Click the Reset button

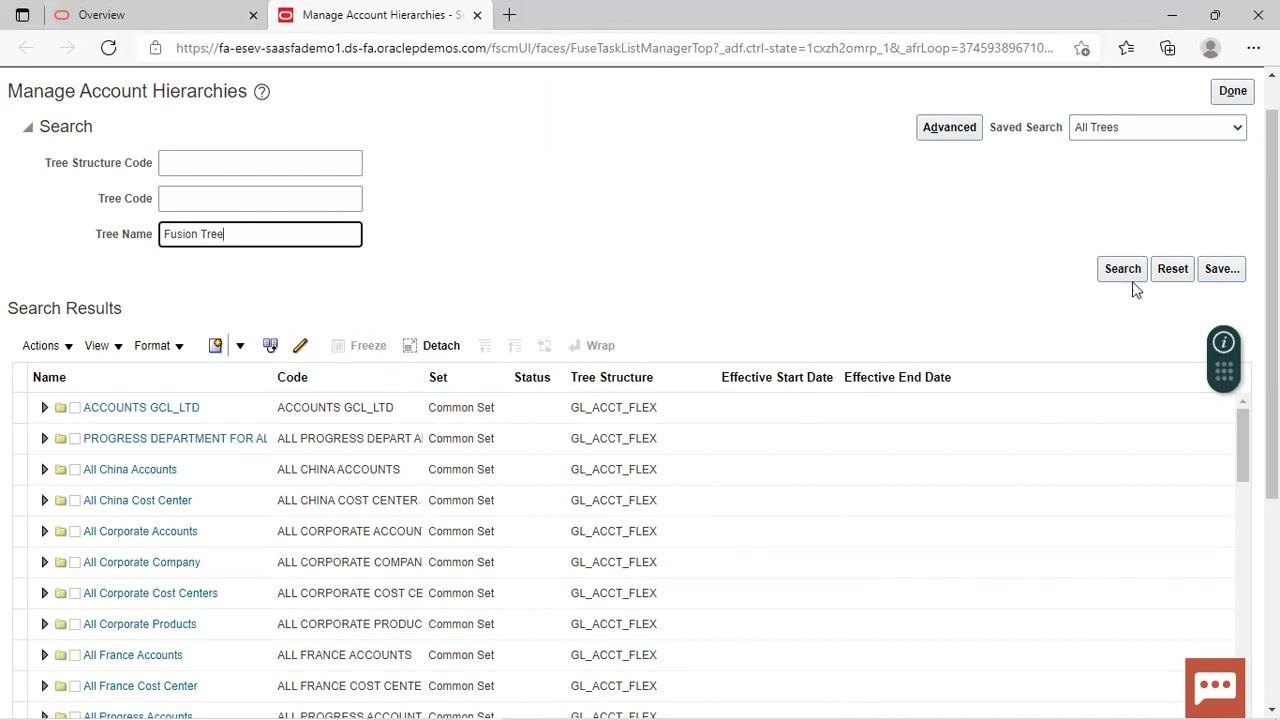[x=1173, y=269]
